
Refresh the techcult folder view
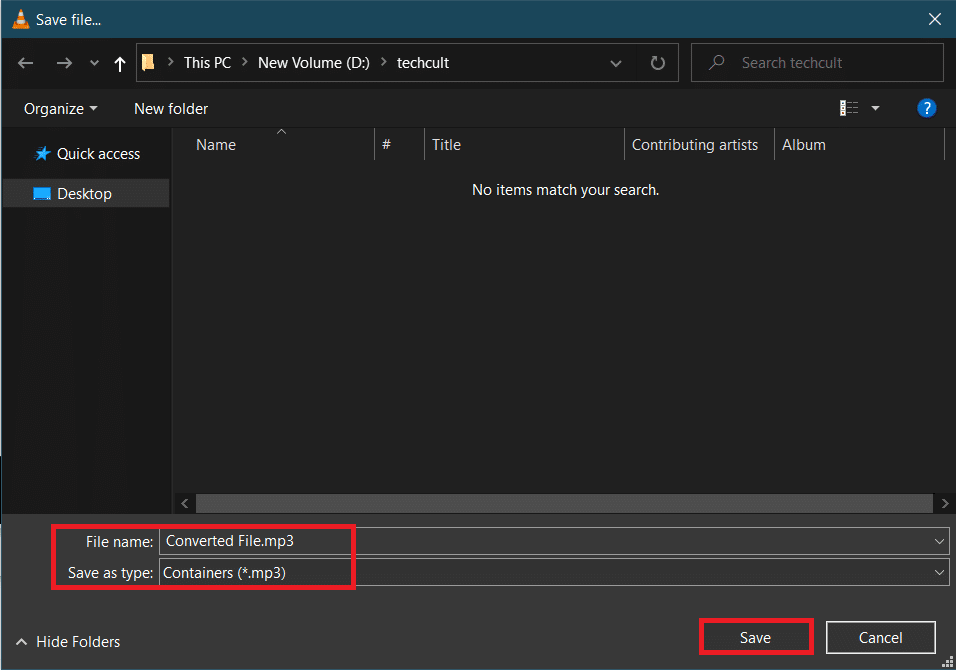pos(657,63)
